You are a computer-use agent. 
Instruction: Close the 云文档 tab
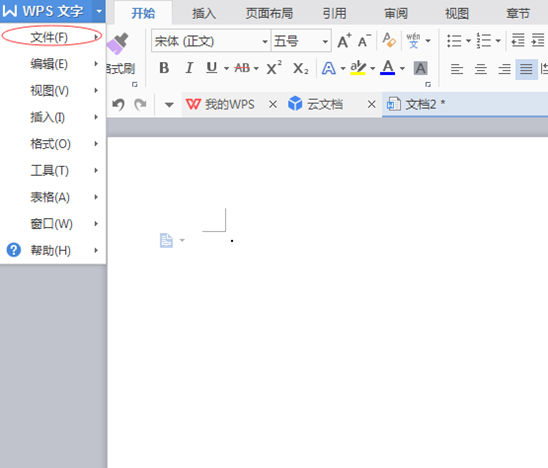372,104
